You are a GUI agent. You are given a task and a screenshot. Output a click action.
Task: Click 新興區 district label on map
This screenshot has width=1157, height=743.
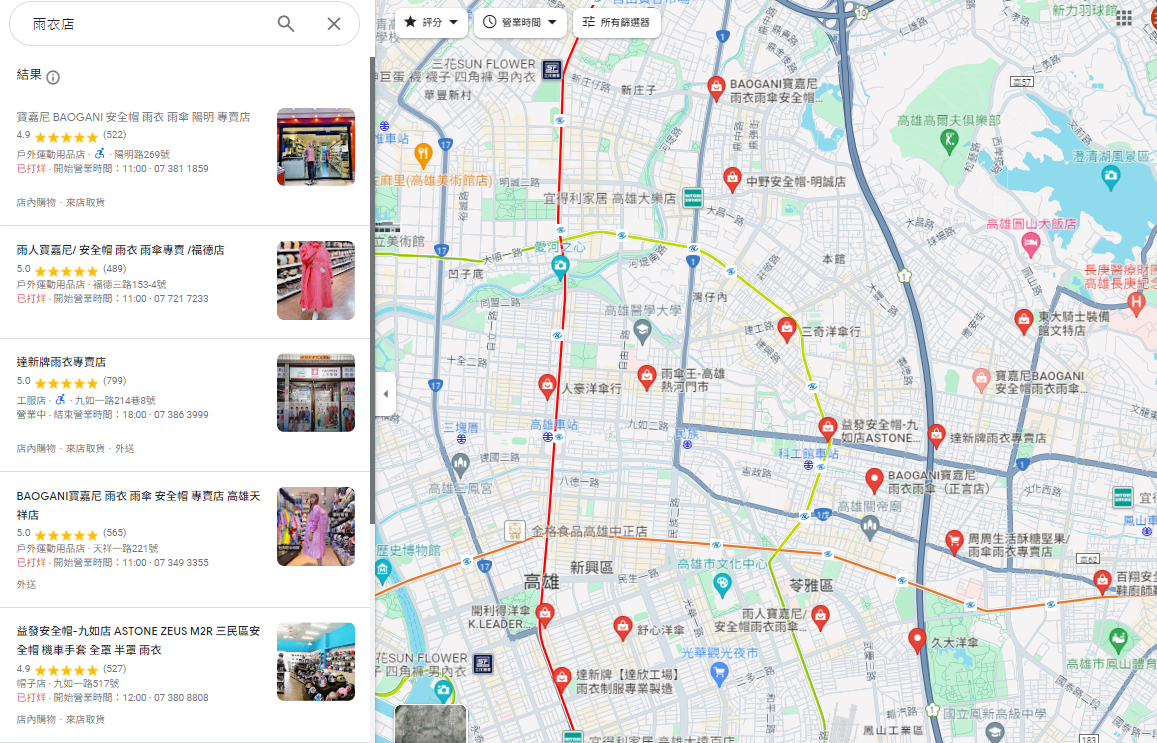pyautogui.click(x=591, y=567)
